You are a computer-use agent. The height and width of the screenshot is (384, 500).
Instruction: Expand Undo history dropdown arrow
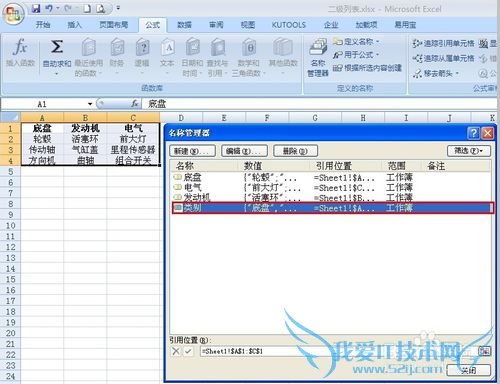click(x=58, y=8)
